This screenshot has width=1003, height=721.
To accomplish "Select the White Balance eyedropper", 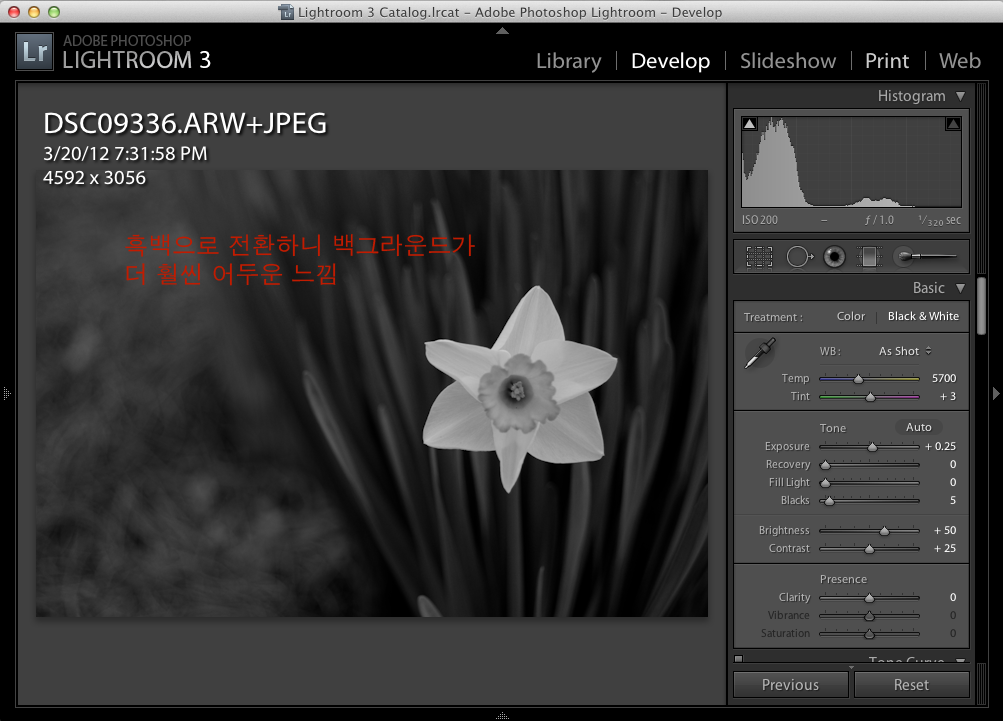I will coord(760,353).
